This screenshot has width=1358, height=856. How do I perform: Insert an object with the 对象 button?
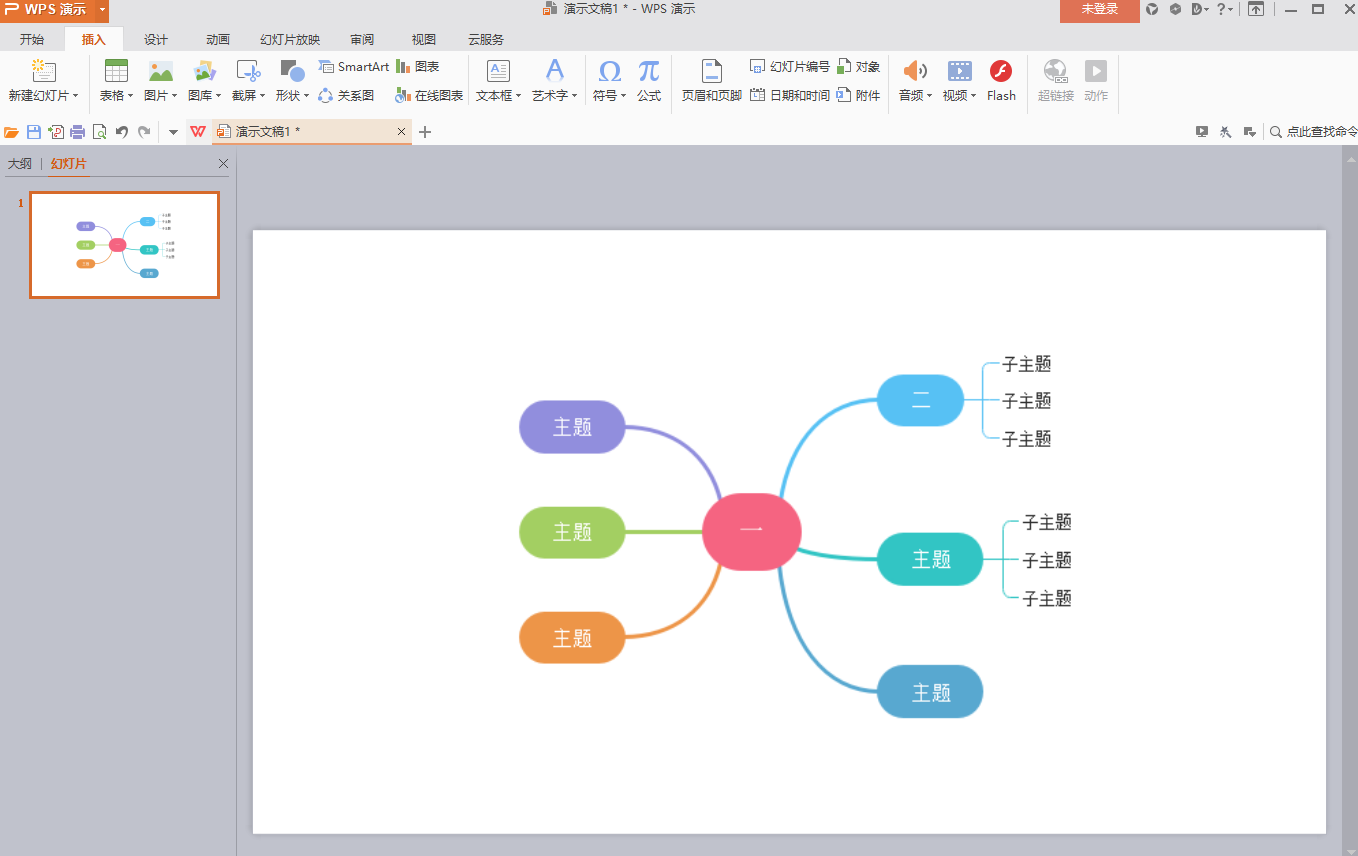tap(859, 67)
